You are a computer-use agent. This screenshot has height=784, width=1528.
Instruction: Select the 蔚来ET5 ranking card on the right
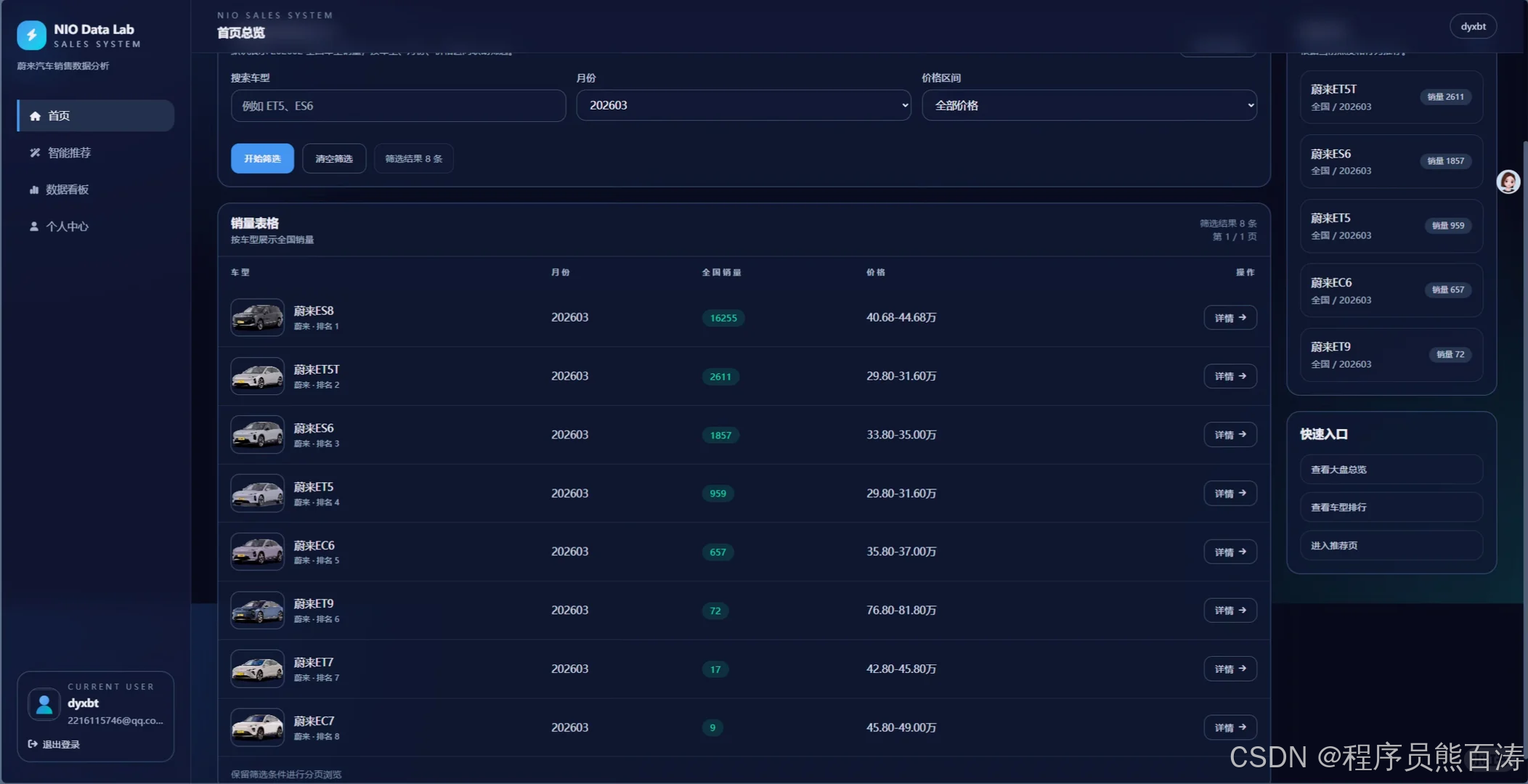point(1391,226)
